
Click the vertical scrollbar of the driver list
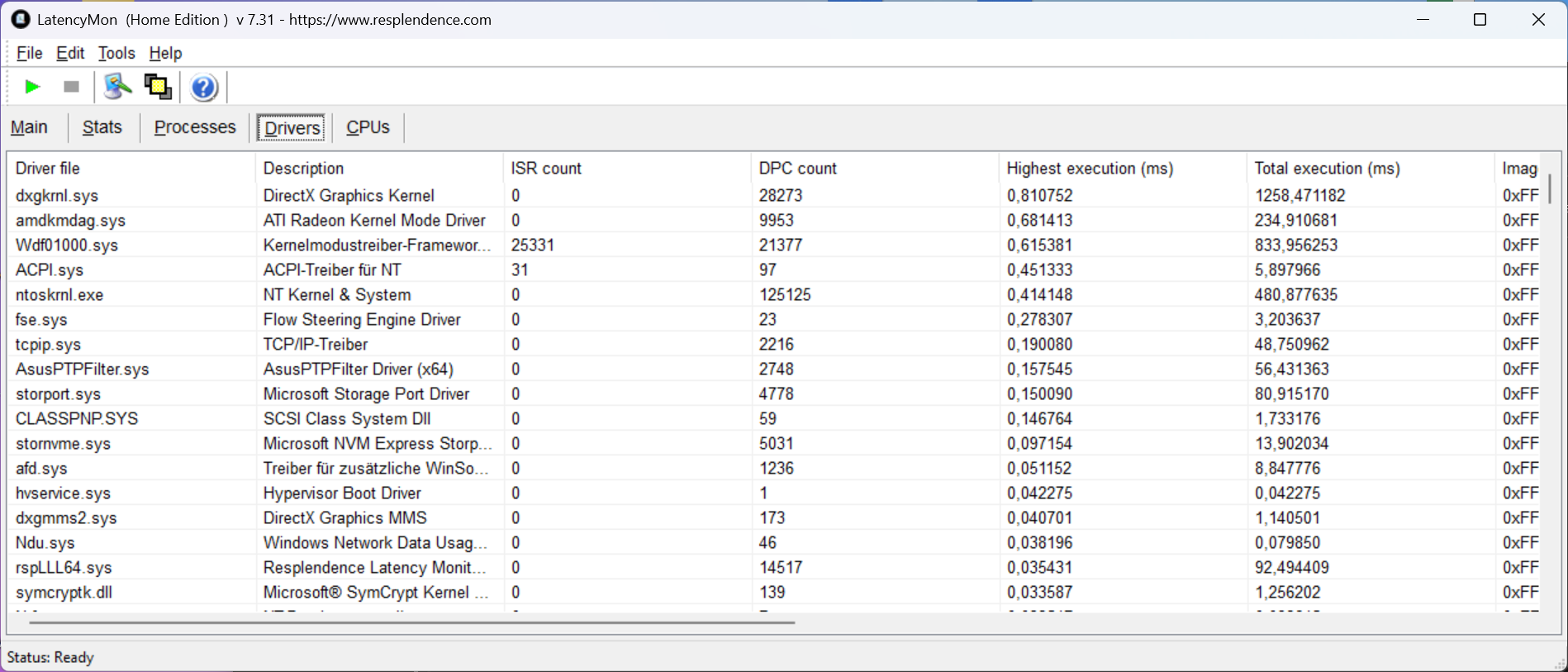click(x=1549, y=189)
